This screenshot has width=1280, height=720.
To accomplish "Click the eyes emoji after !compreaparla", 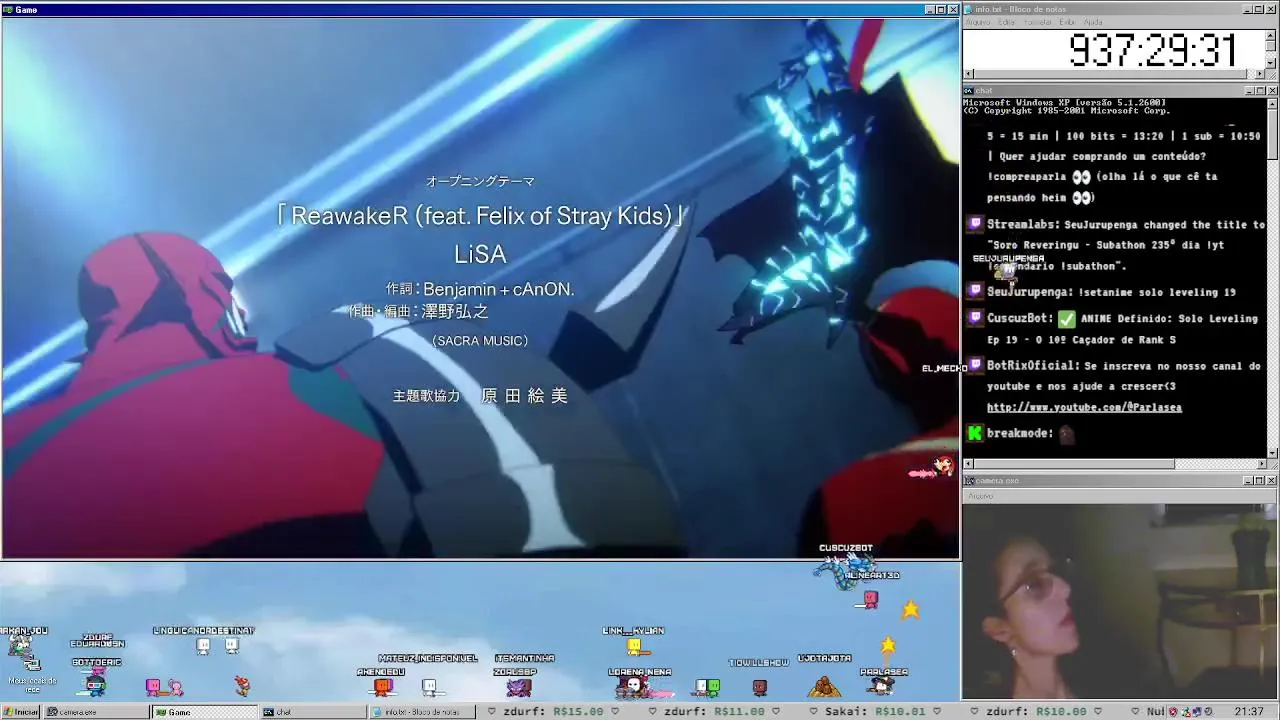I will pos(1080,177).
